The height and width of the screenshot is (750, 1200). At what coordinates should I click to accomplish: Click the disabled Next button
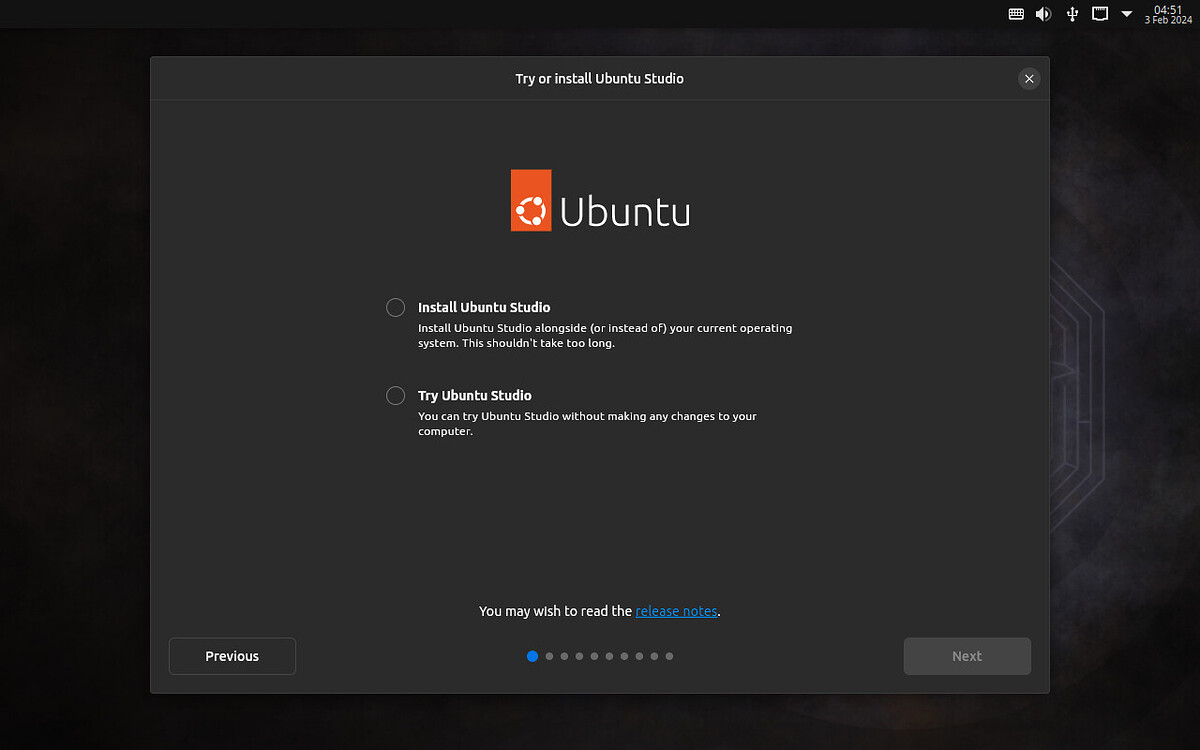pos(966,656)
